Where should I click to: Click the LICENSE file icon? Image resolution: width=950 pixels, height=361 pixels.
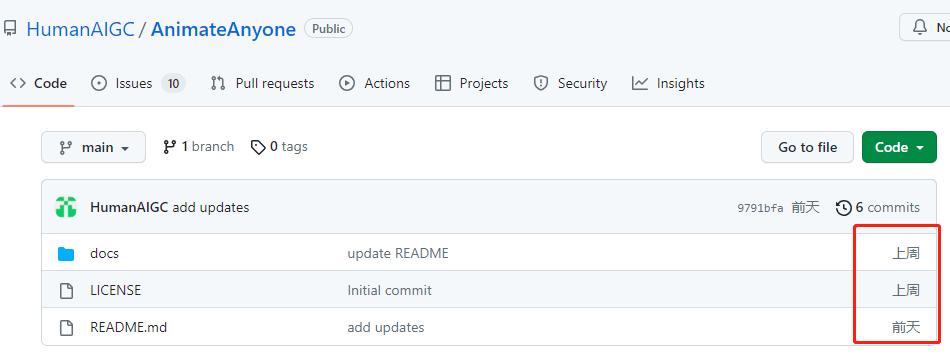click(66, 291)
